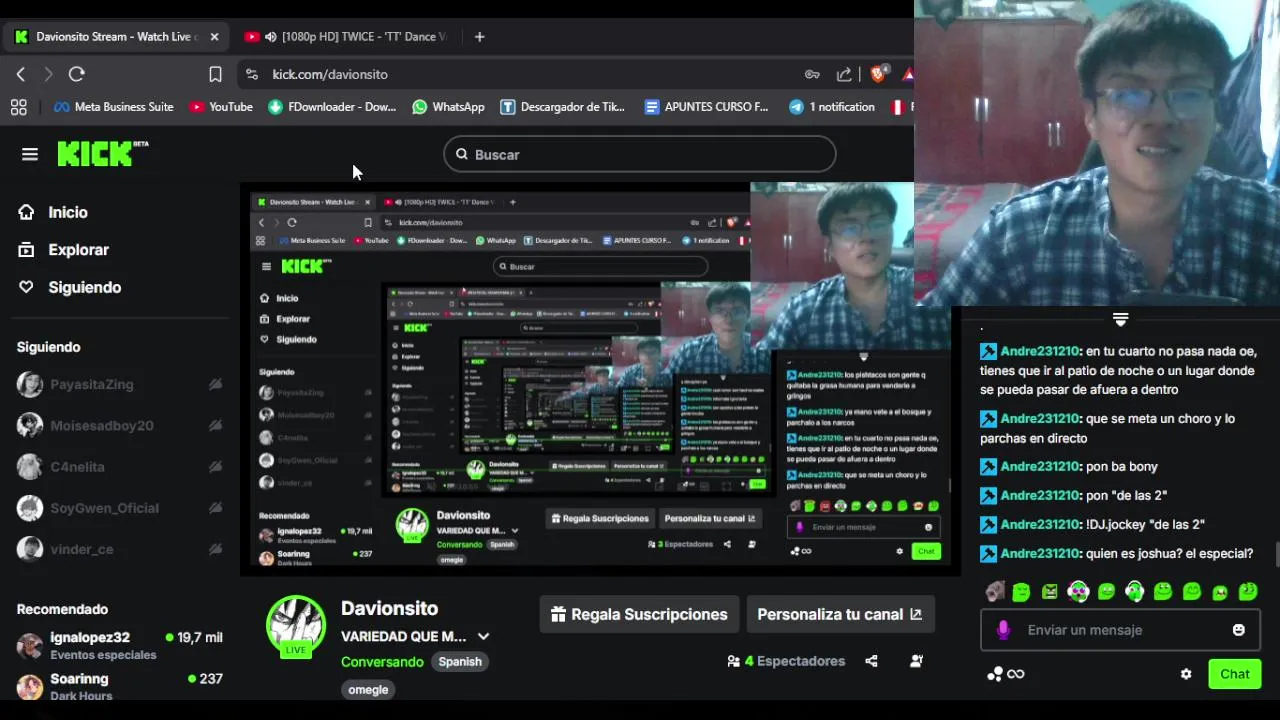Open the Descargador de Tik... bookmark
Screen dimensions: 1280x720
(x=563, y=107)
